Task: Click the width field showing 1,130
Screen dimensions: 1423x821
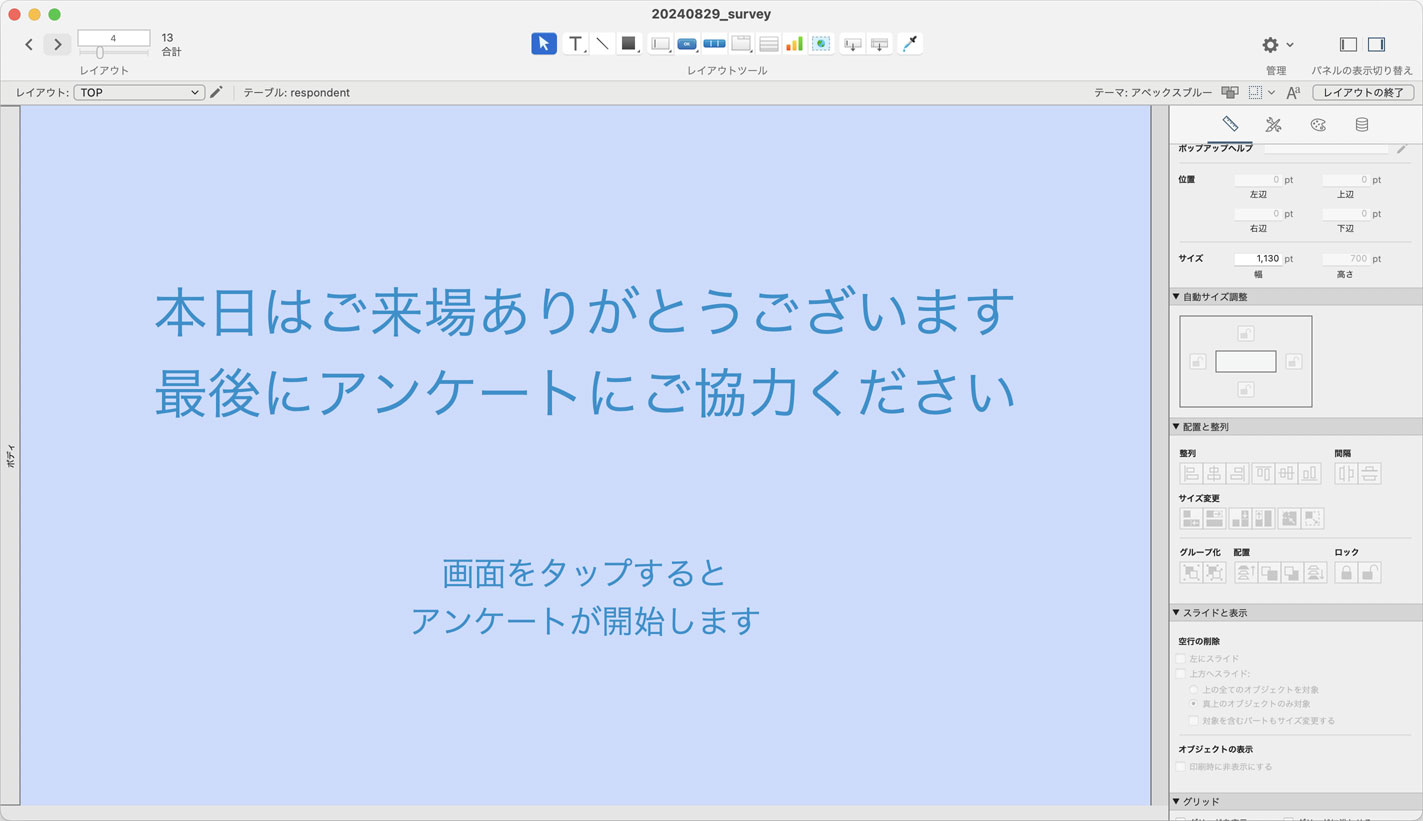Action: click(1258, 259)
